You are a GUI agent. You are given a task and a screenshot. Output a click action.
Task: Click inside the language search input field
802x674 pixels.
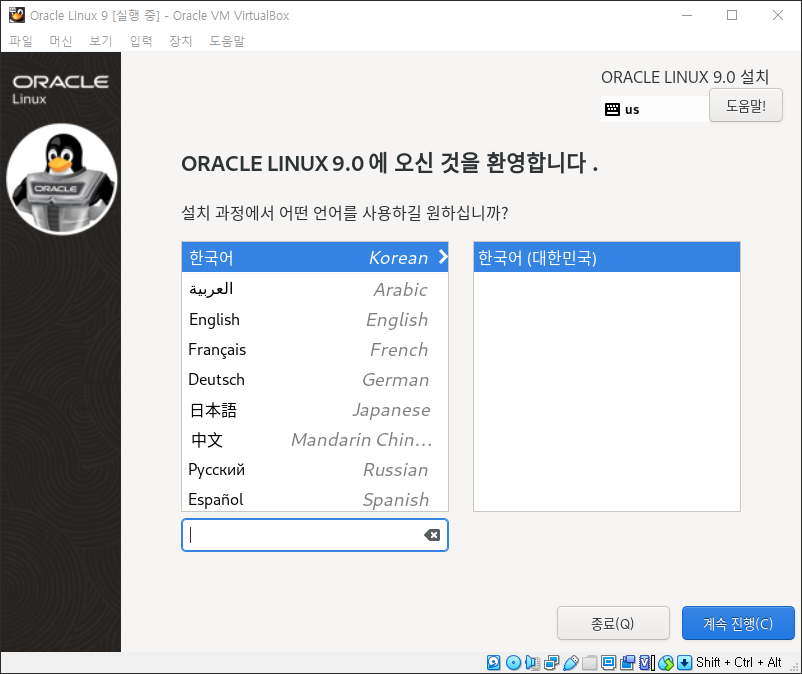pos(300,535)
